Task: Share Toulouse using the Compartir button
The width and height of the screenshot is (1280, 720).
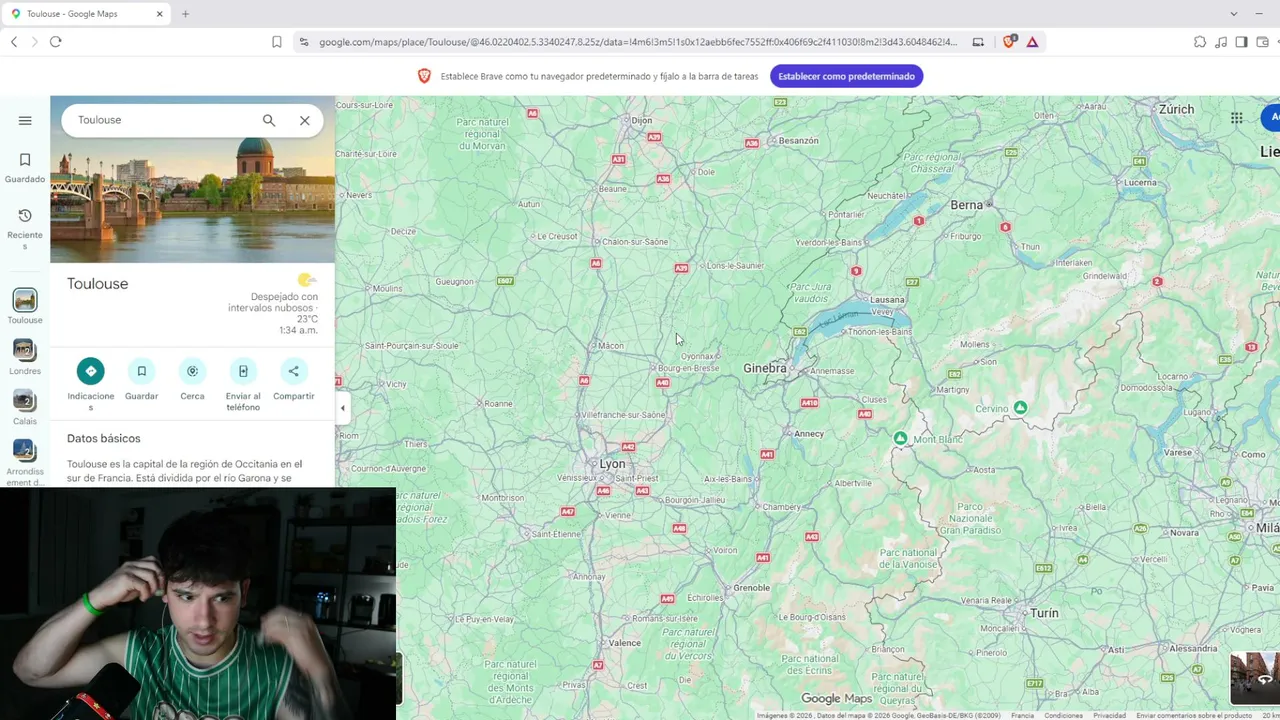Action: click(x=294, y=380)
